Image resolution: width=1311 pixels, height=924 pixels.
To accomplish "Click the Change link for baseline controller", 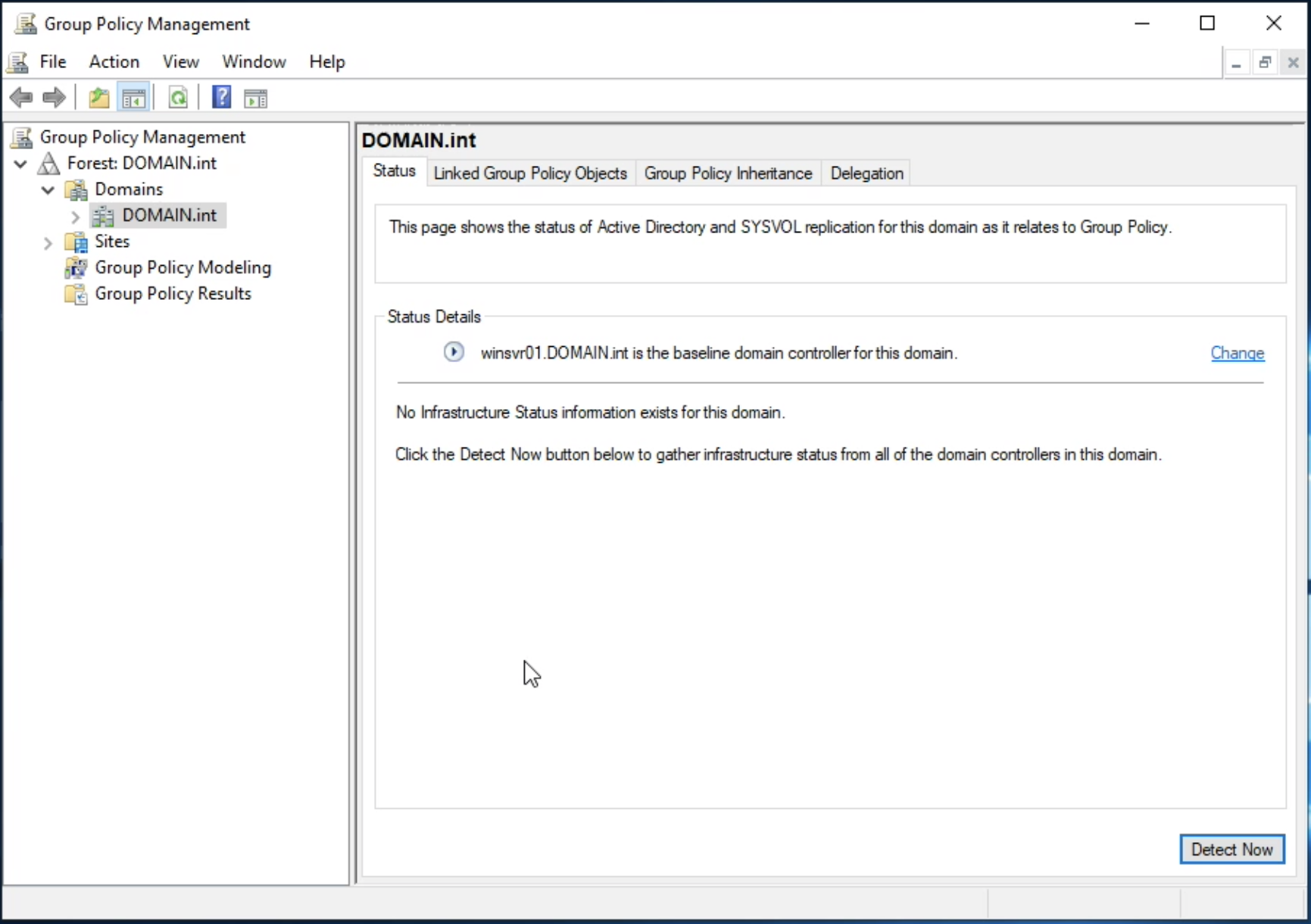I will [1238, 353].
